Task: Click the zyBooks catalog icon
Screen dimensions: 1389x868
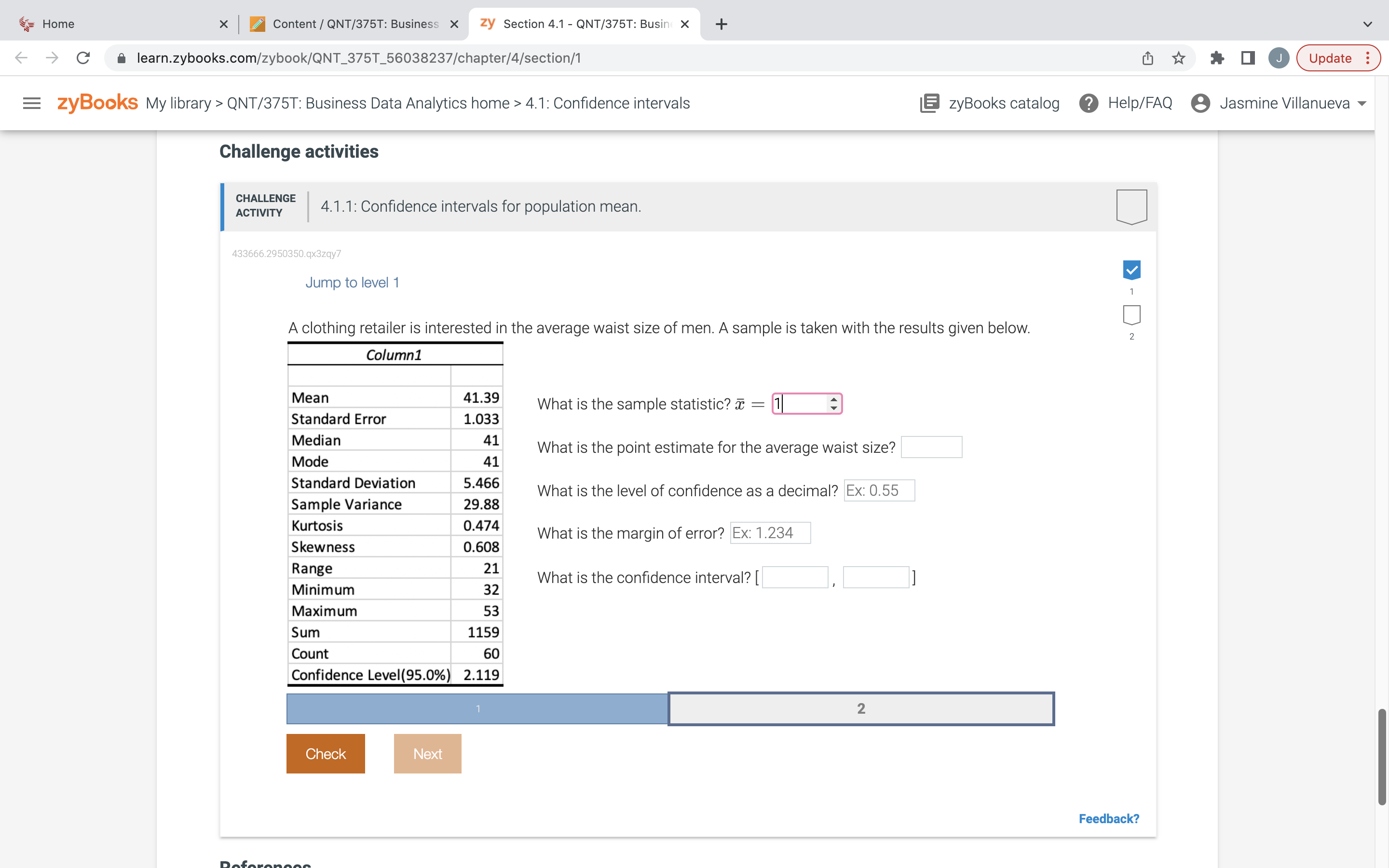Action: coord(929,103)
